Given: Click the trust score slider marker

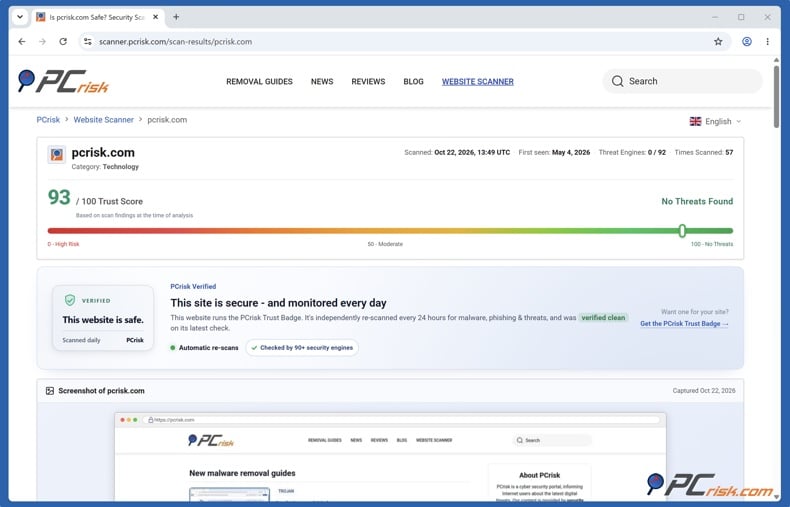Looking at the screenshot, I should point(682,231).
